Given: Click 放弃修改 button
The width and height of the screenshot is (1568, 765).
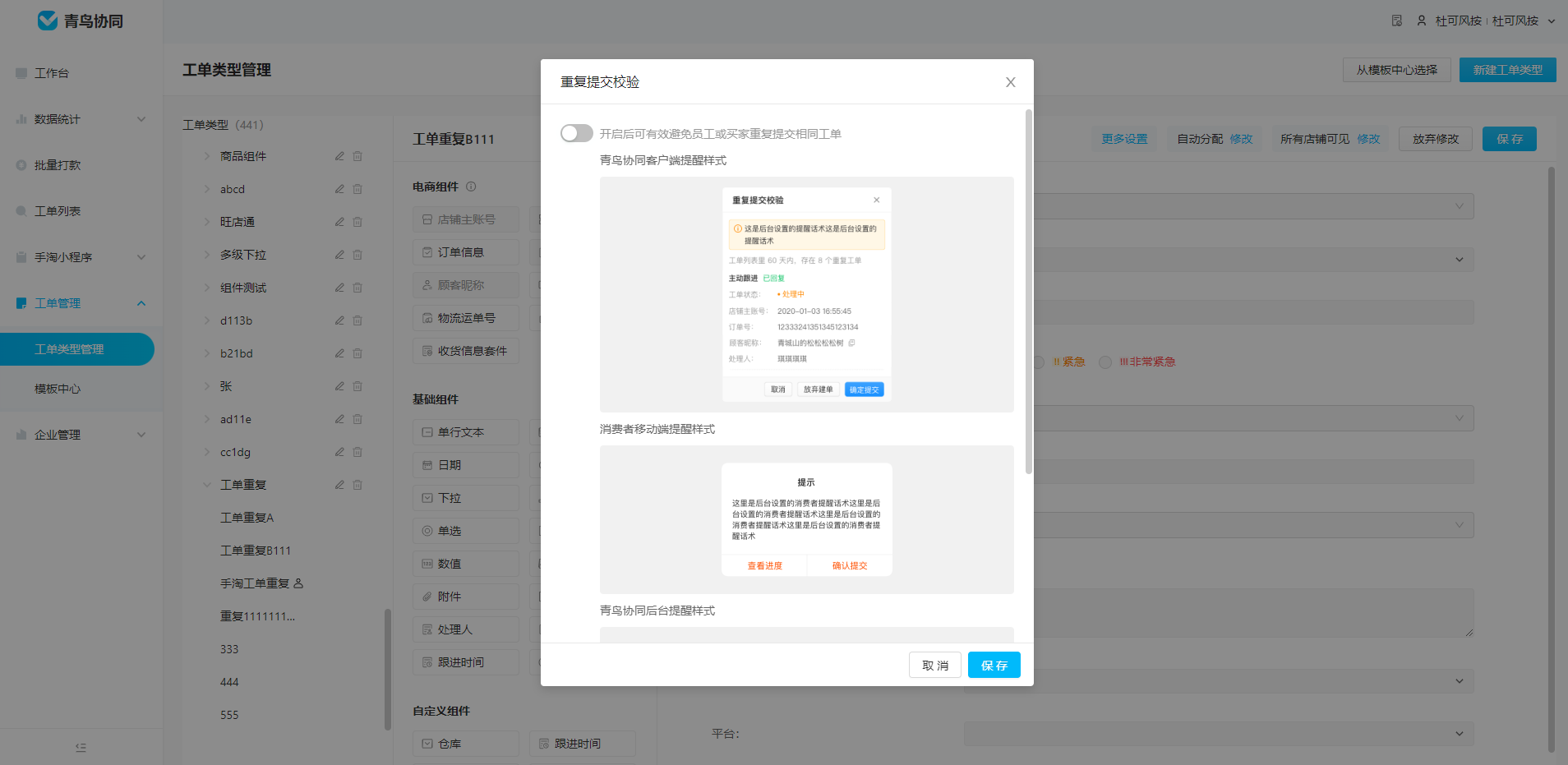Looking at the screenshot, I should [x=1436, y=139].
